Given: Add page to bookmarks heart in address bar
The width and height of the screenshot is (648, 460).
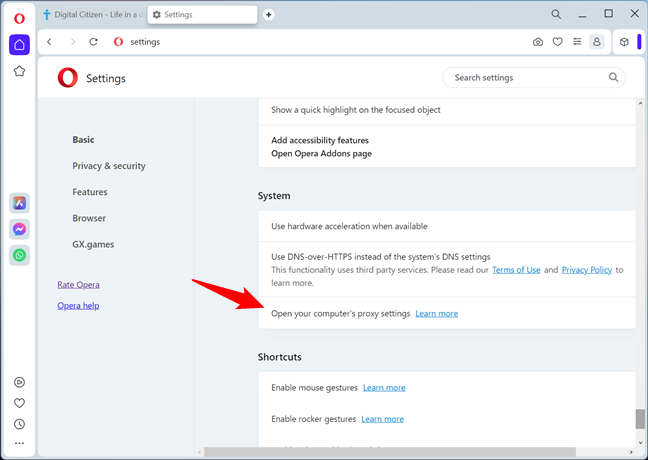Looking at the screenshot, I should pos(557,42).
